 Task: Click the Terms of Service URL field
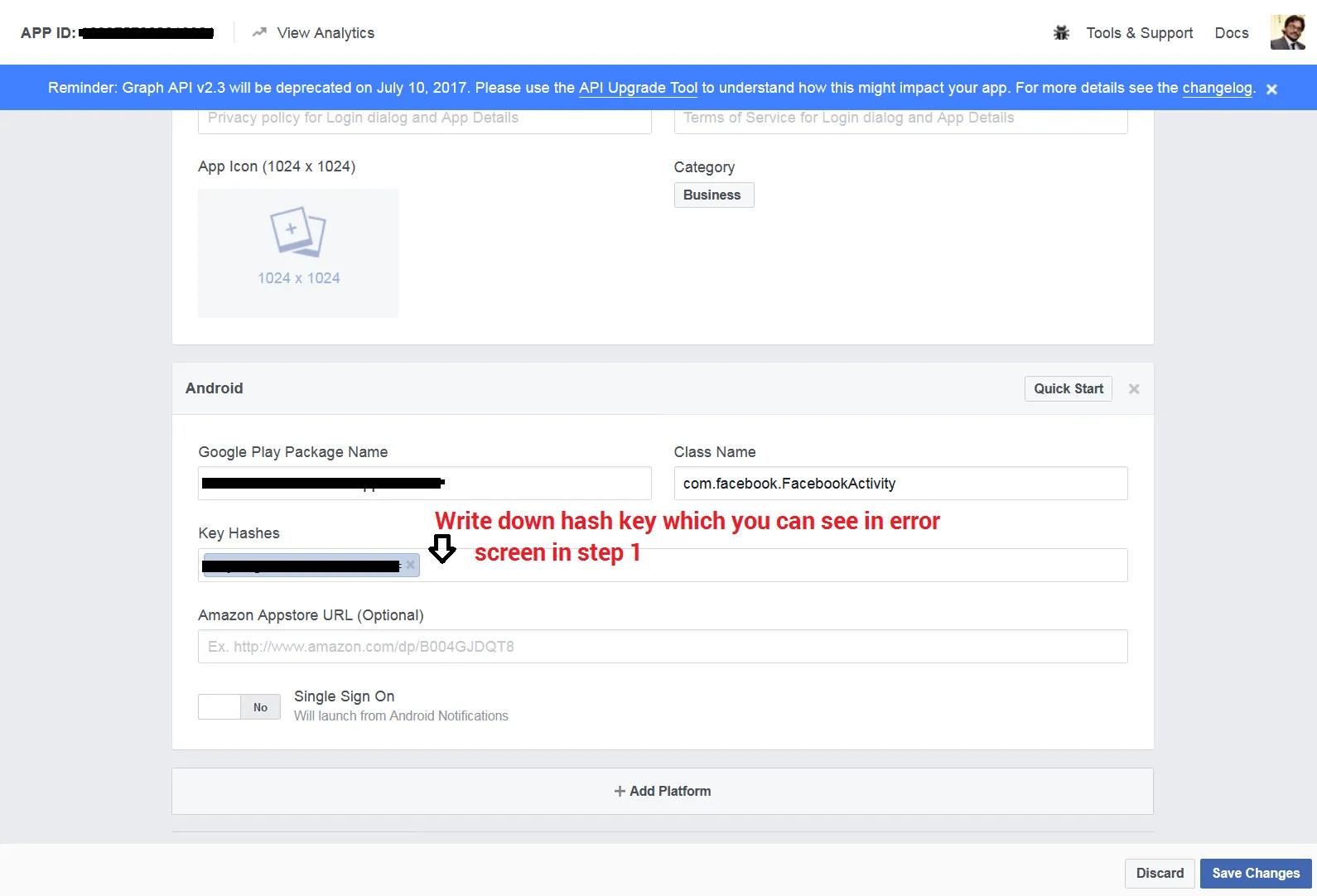901,120
